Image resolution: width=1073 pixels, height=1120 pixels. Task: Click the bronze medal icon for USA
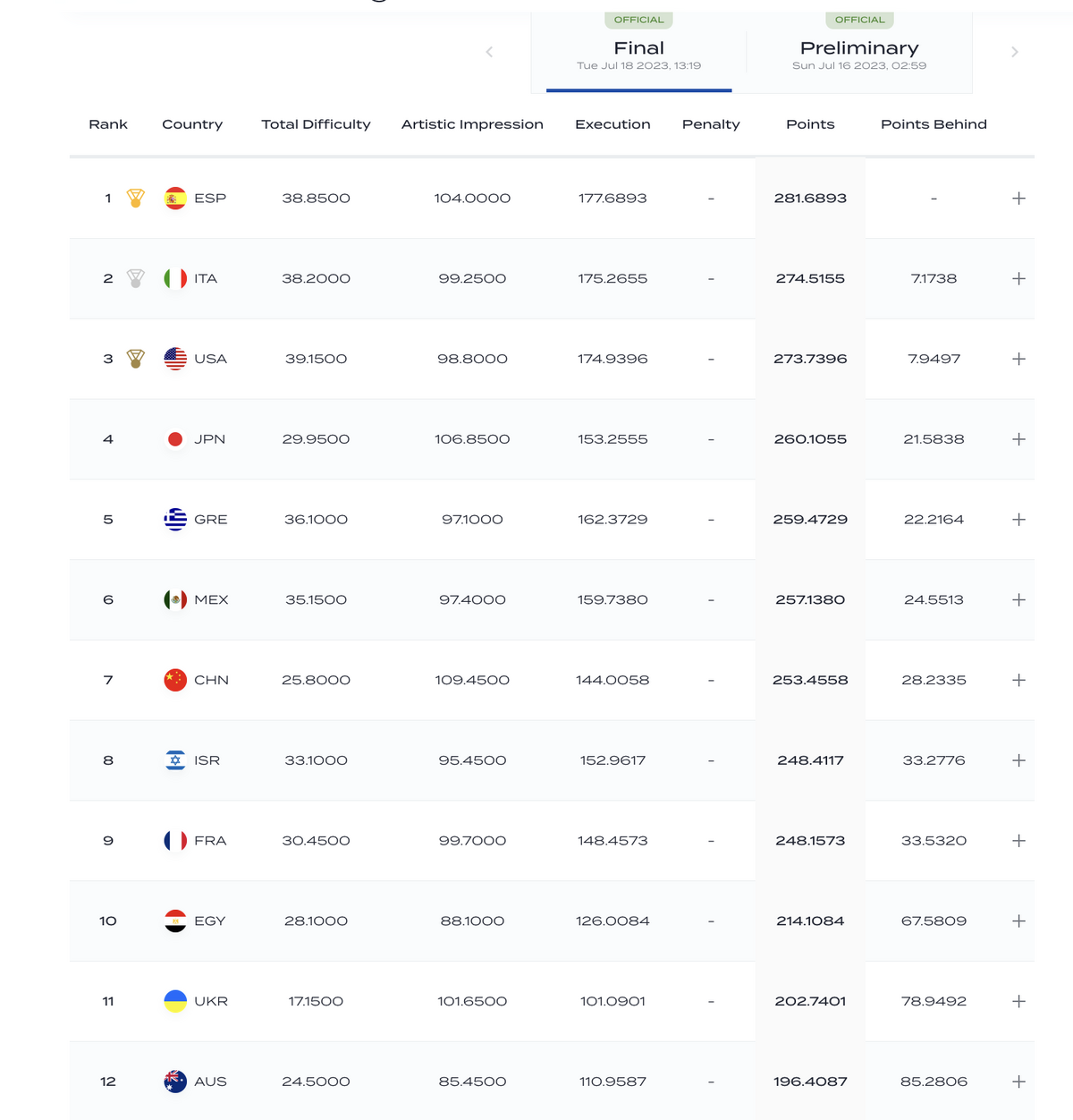(135, 359)
